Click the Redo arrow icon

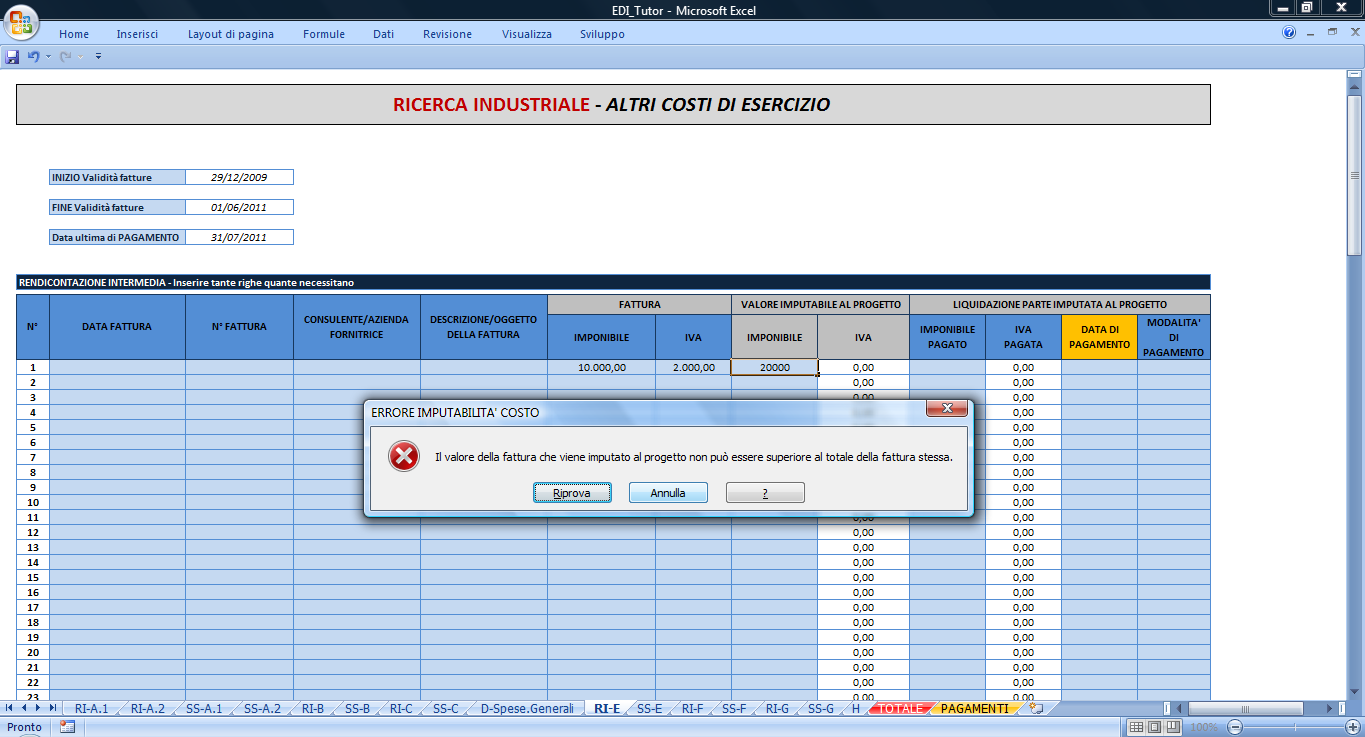[x=66, y=57]
